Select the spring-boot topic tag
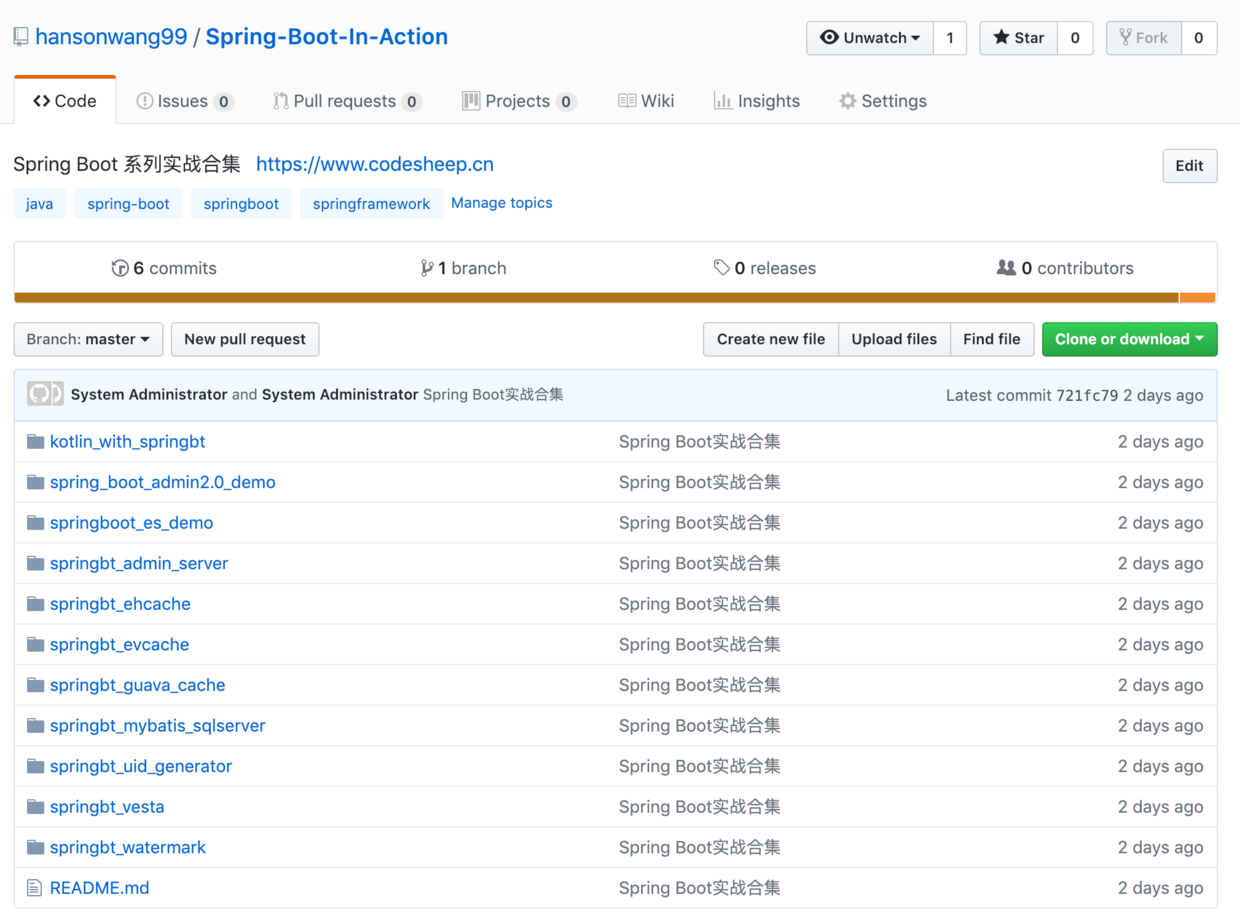Screen dimensions: 1240x916 click(x=128, y=203)
